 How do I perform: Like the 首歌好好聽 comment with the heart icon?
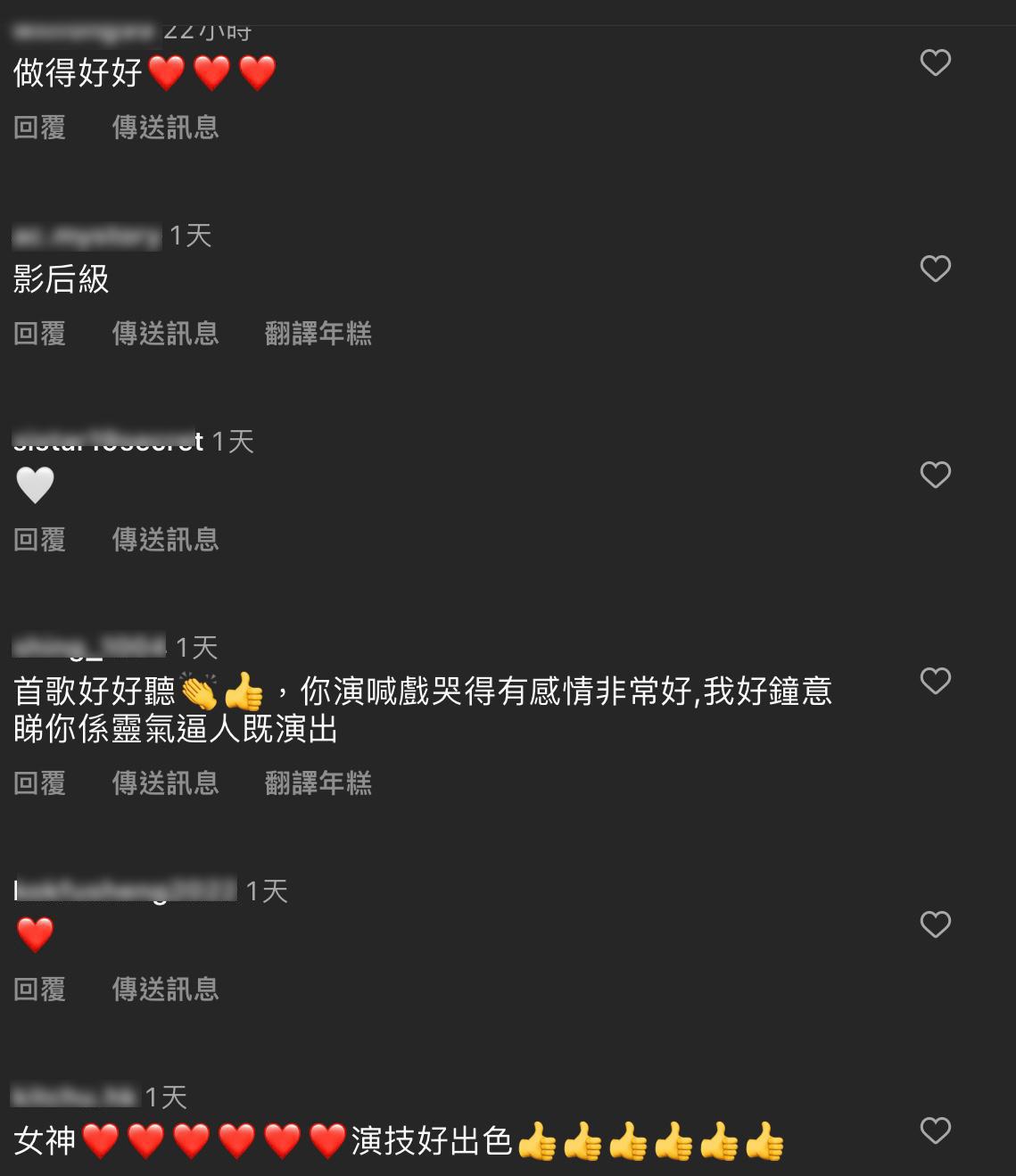pos(935,681)
